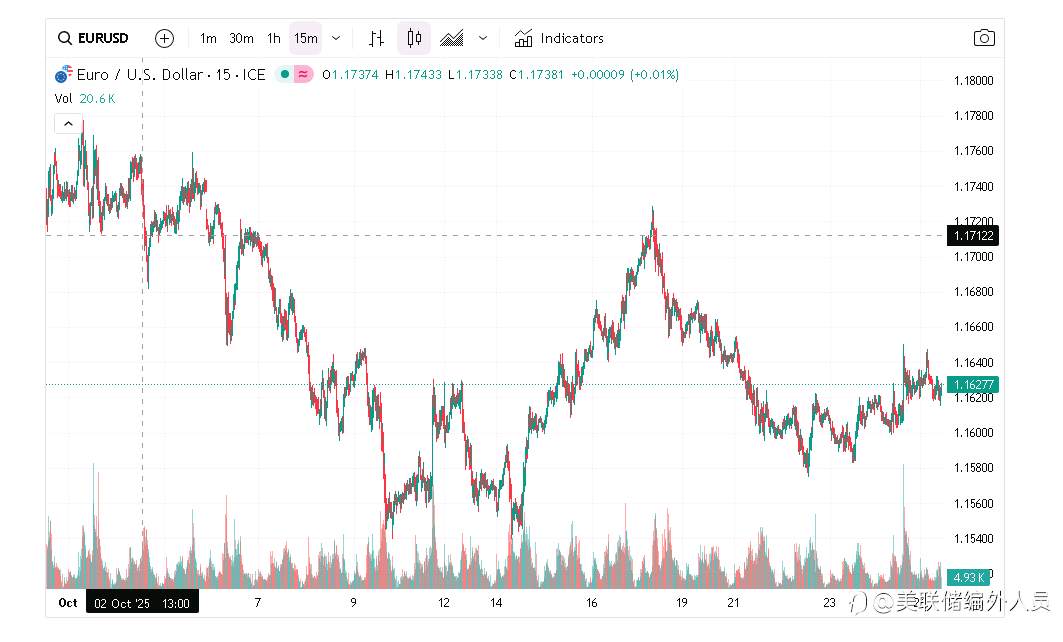Click the Euro/USD flag symbol icon
This screenshot has width=1063, height=642.
pyautogui.click(x=63, y=74)
